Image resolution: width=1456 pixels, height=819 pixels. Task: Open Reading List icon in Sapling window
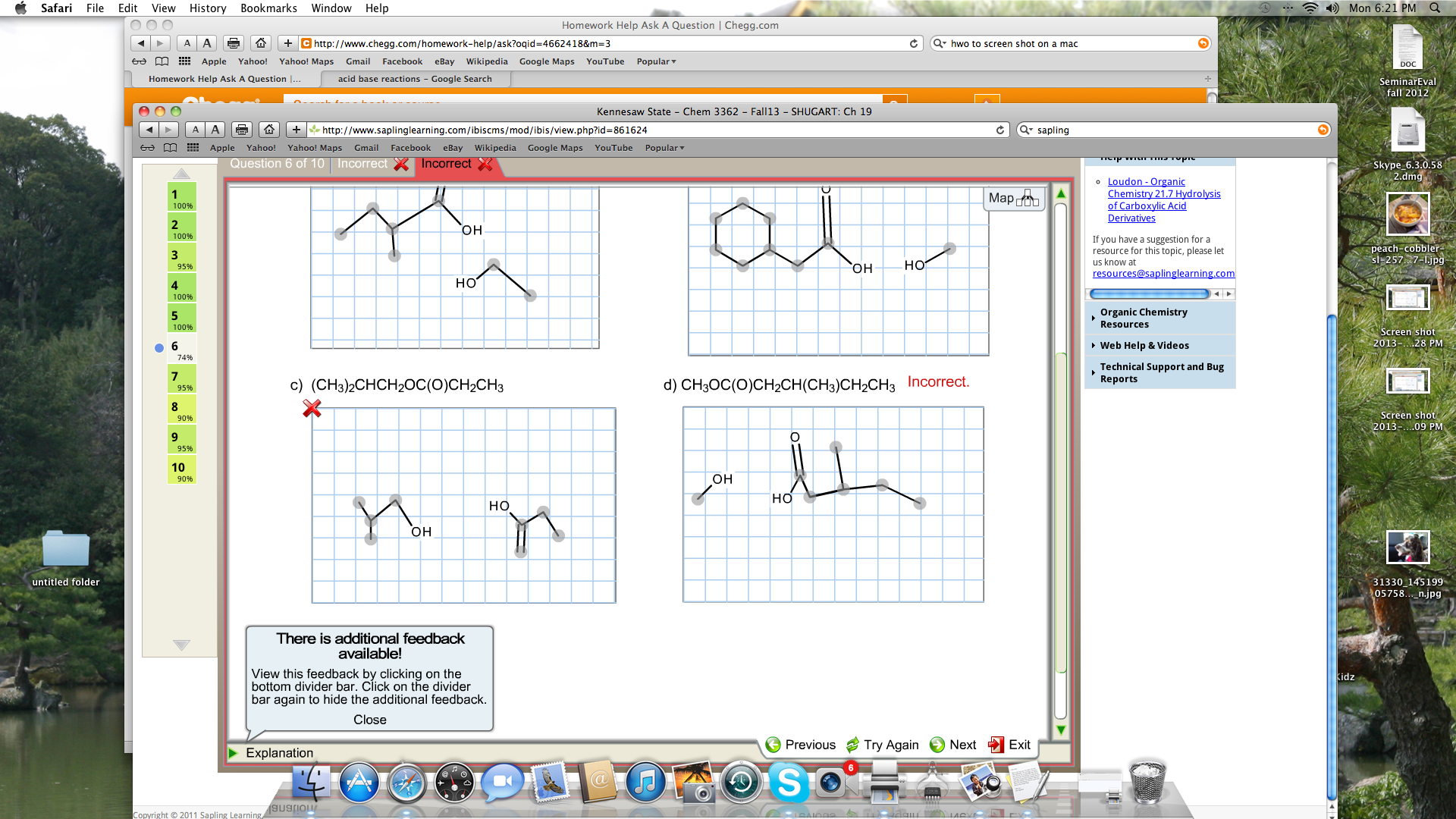click(x=147, y=148)
